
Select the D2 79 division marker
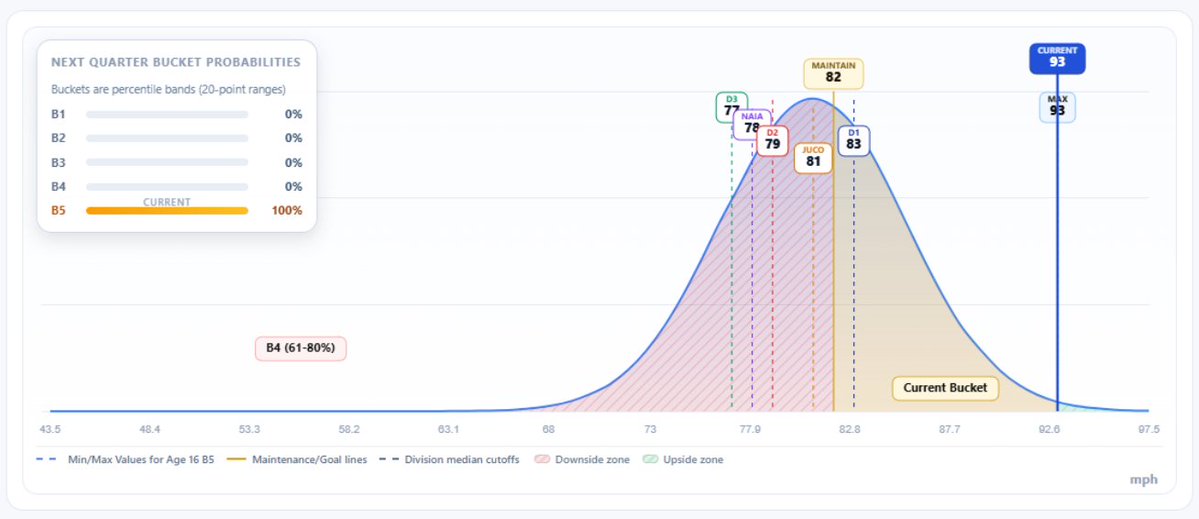772,141
